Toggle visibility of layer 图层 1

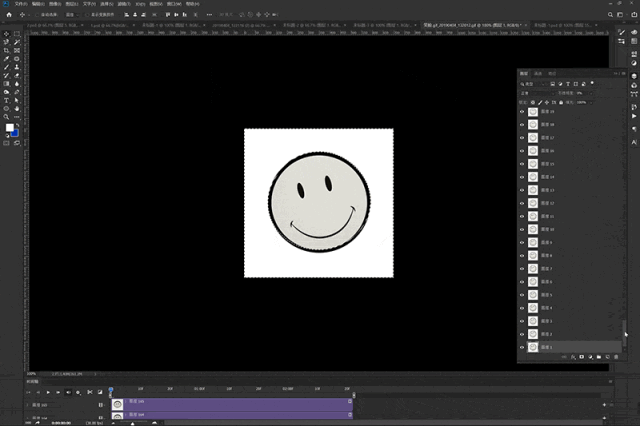coord(522,346)
